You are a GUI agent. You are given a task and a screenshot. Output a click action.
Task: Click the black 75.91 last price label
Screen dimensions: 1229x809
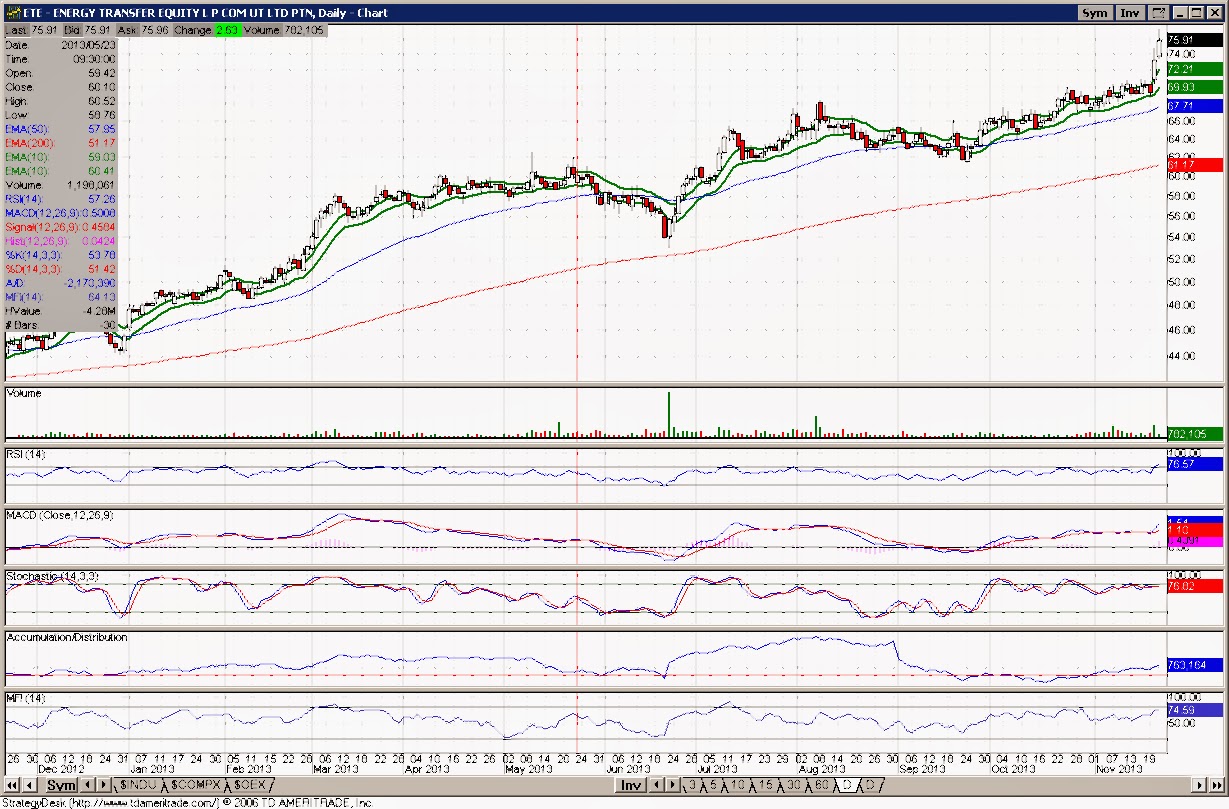click(x=1194, y=41)
